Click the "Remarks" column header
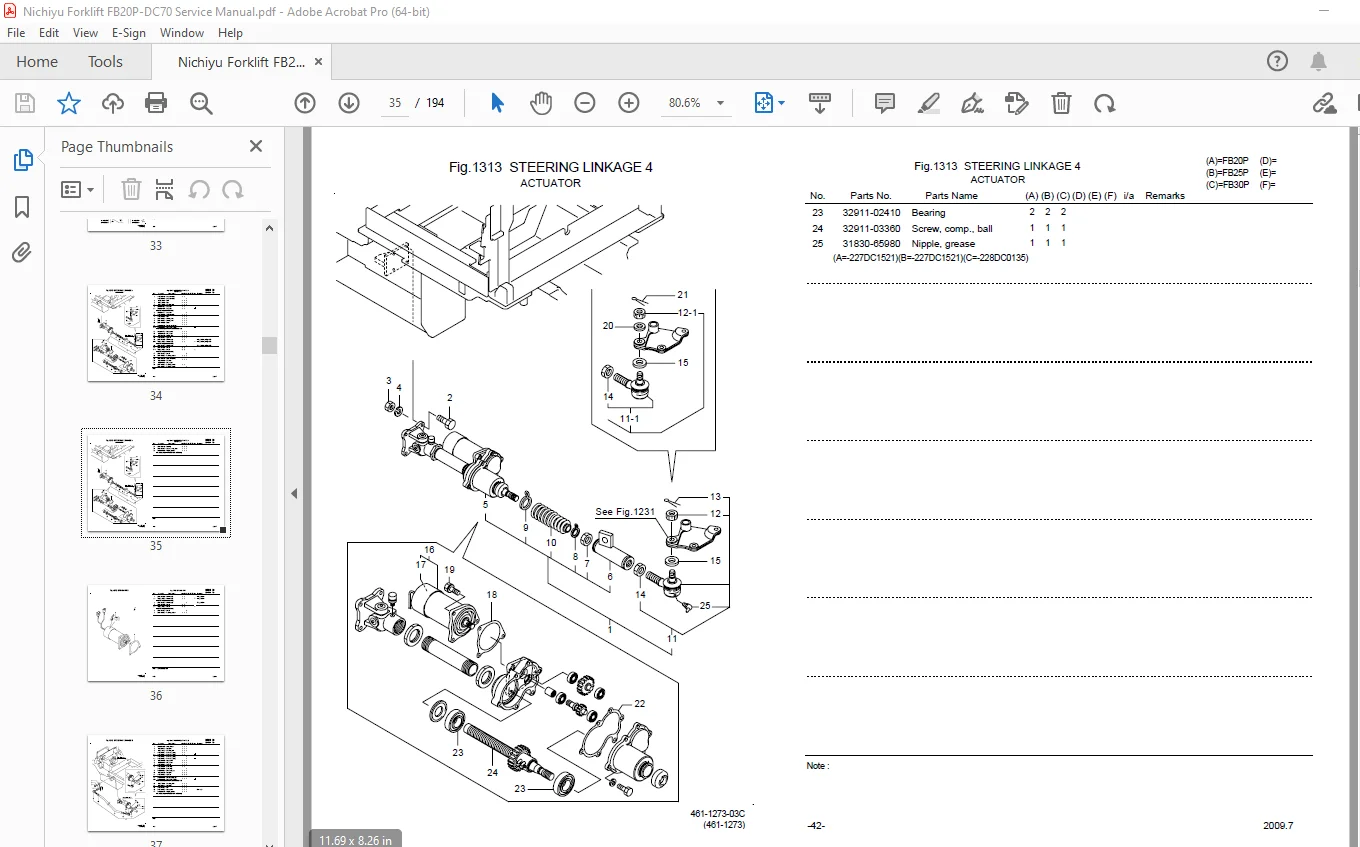The width and height of the screenshot is (1360, 847). pos(1165,196)
